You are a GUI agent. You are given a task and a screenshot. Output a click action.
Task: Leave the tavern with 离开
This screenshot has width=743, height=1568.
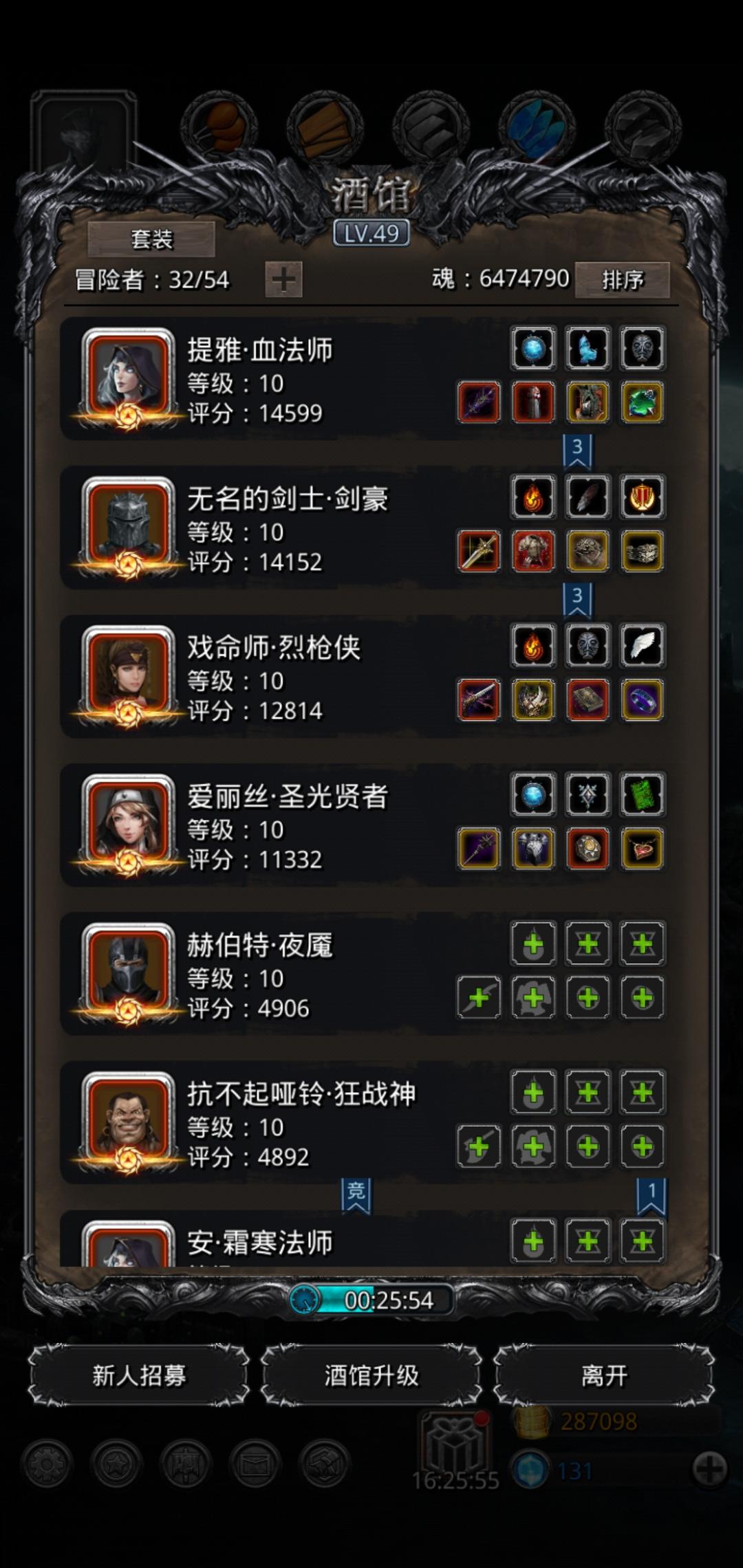click(604, 1375)
